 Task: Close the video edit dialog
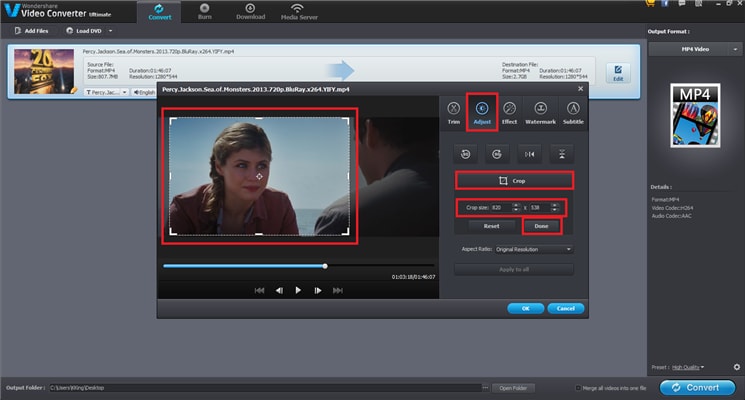point(580,89)
